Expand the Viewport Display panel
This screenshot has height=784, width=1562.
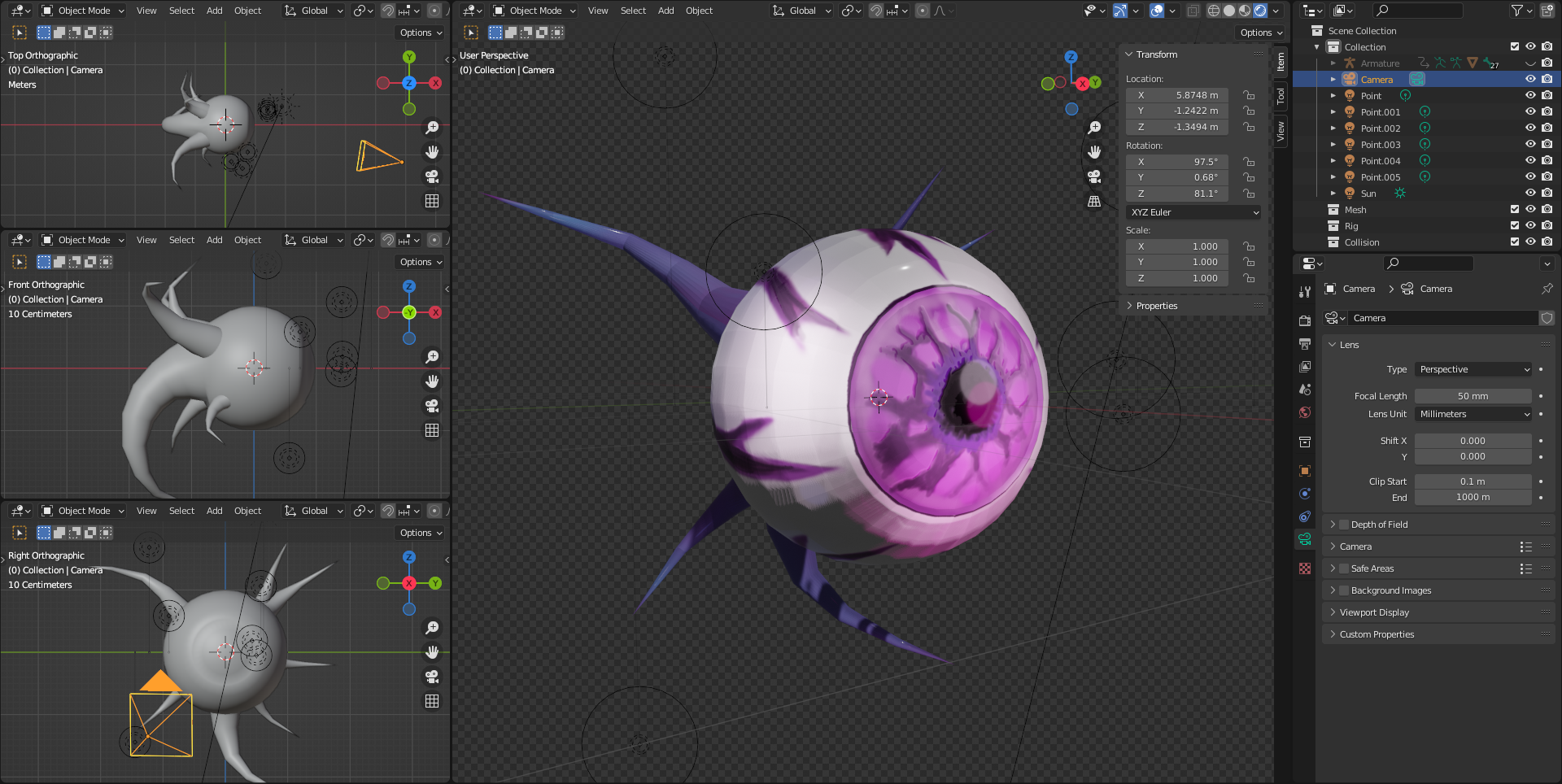[1374, 612]
